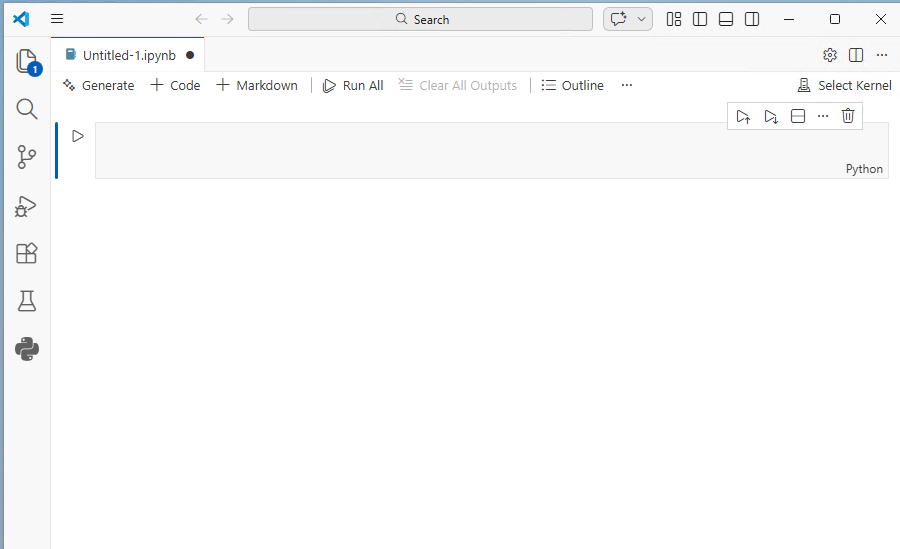Open the Python extension view
Image resolution: width=900 pixels, height=549 pixels.
click(27, 349)
